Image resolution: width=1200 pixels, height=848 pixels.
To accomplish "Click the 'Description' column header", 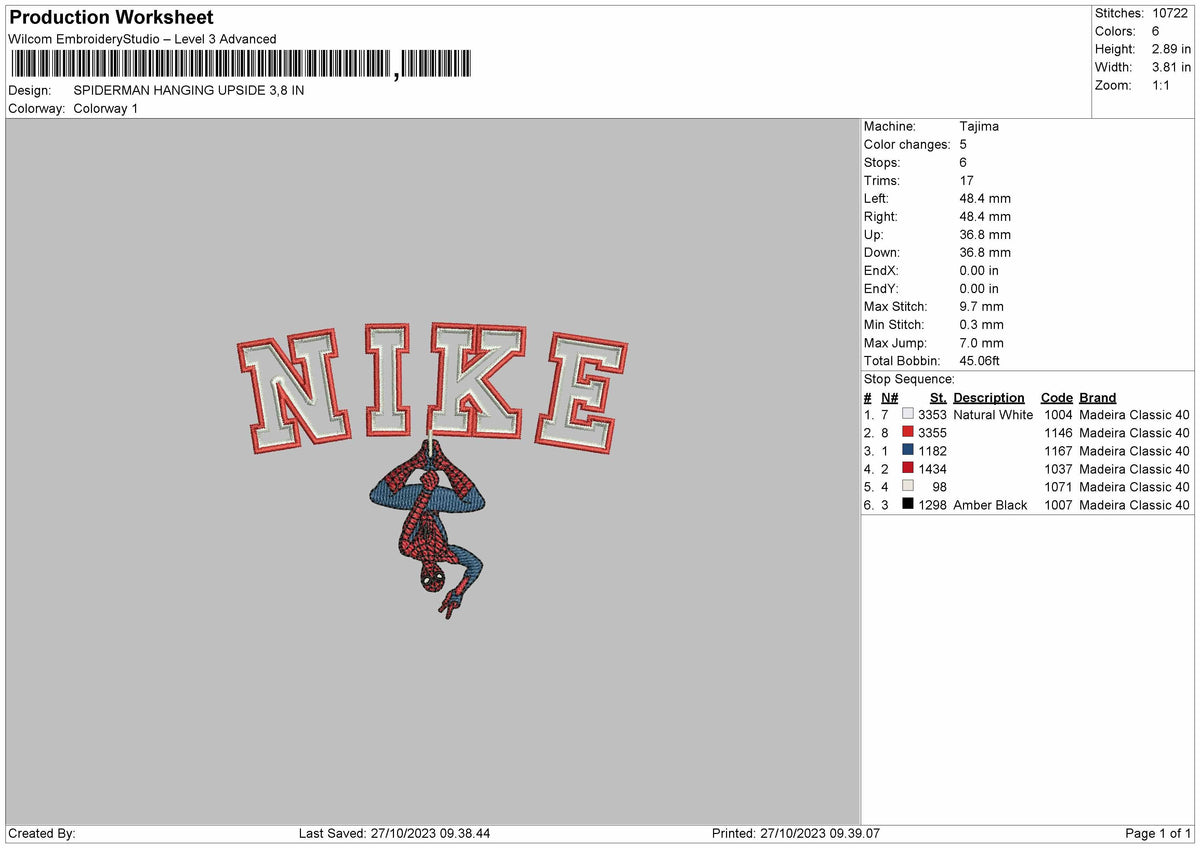I will pyautogui.click(x=989, y=397).
